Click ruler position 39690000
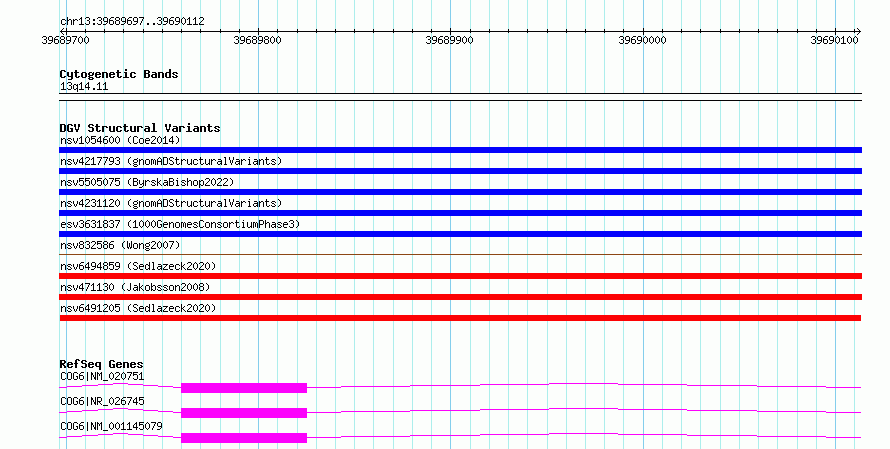The image size is (890, 449). click(643, 40)
